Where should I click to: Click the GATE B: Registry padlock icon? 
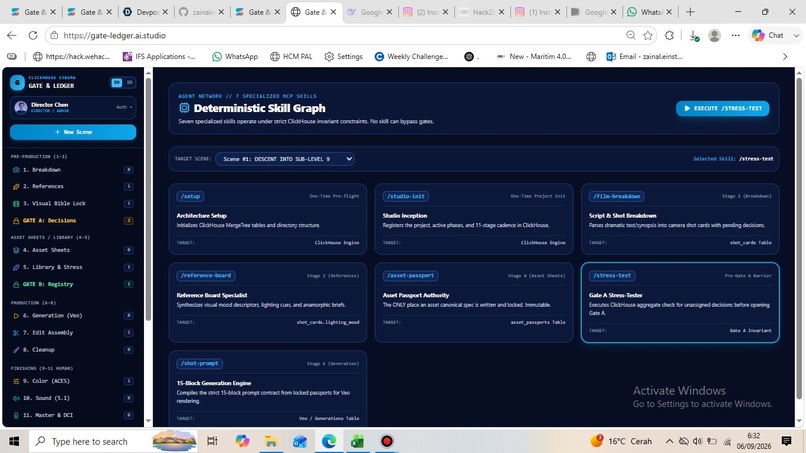(x=16, y=284)
